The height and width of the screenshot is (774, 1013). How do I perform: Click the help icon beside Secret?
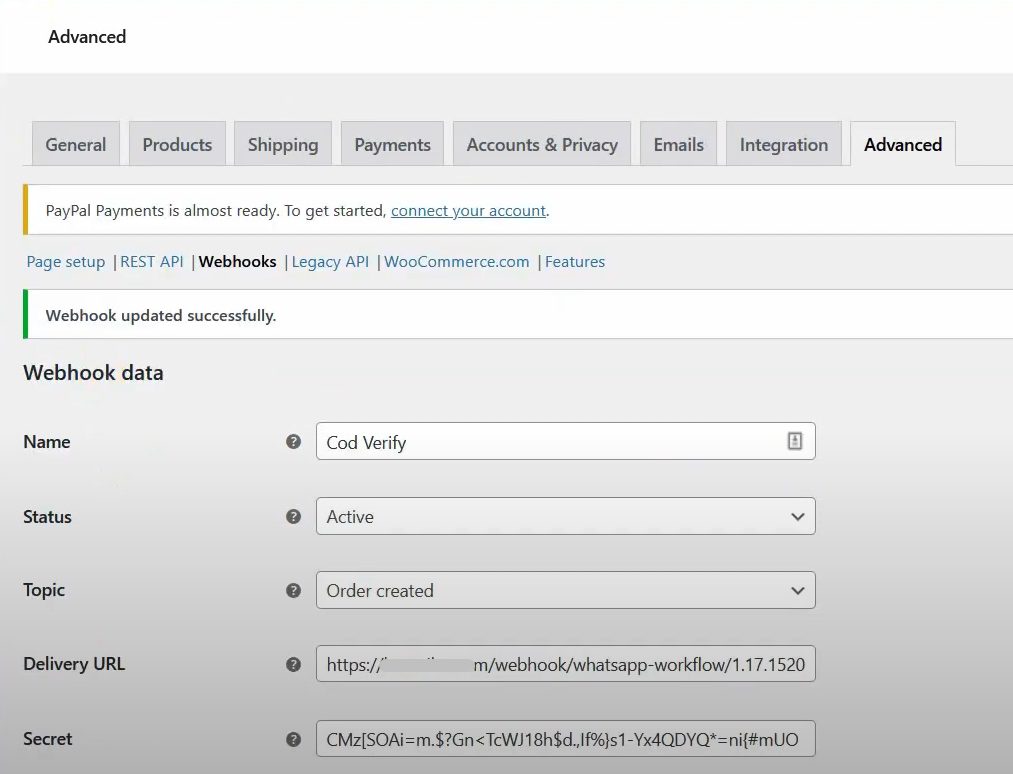coord(293,739)
